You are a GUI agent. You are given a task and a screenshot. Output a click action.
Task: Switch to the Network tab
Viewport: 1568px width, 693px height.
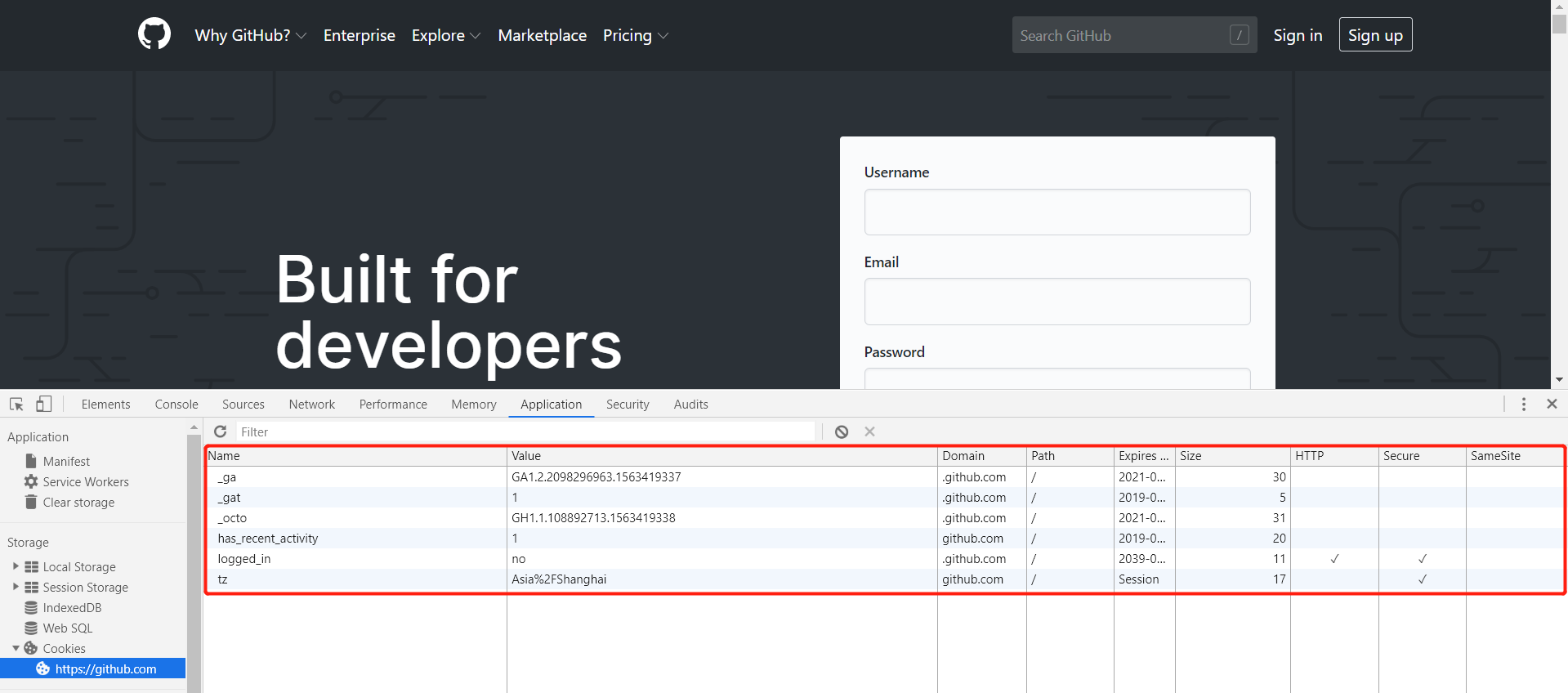[311, 404]
